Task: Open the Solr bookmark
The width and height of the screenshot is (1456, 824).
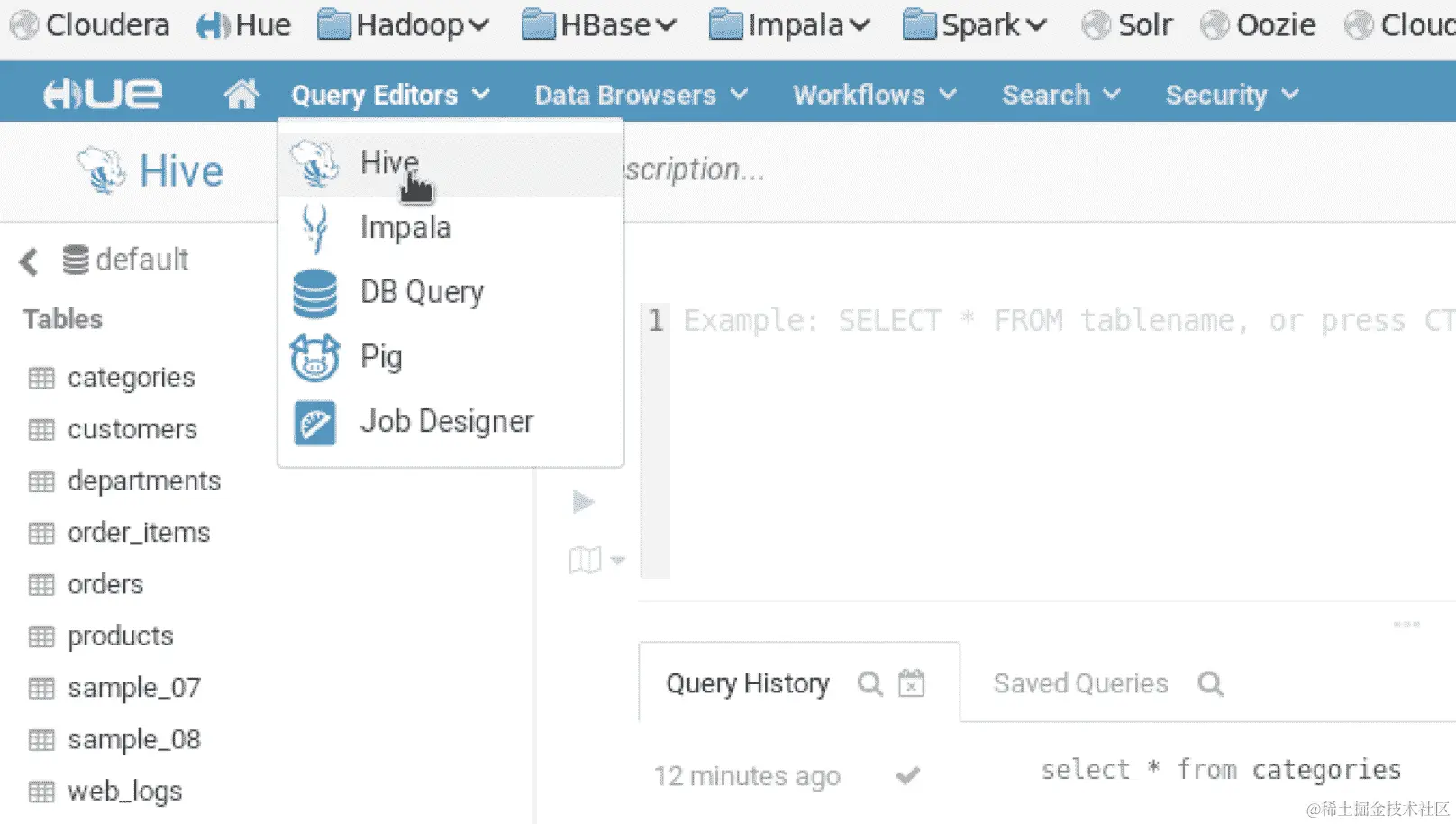Action: coord(1127,25)
